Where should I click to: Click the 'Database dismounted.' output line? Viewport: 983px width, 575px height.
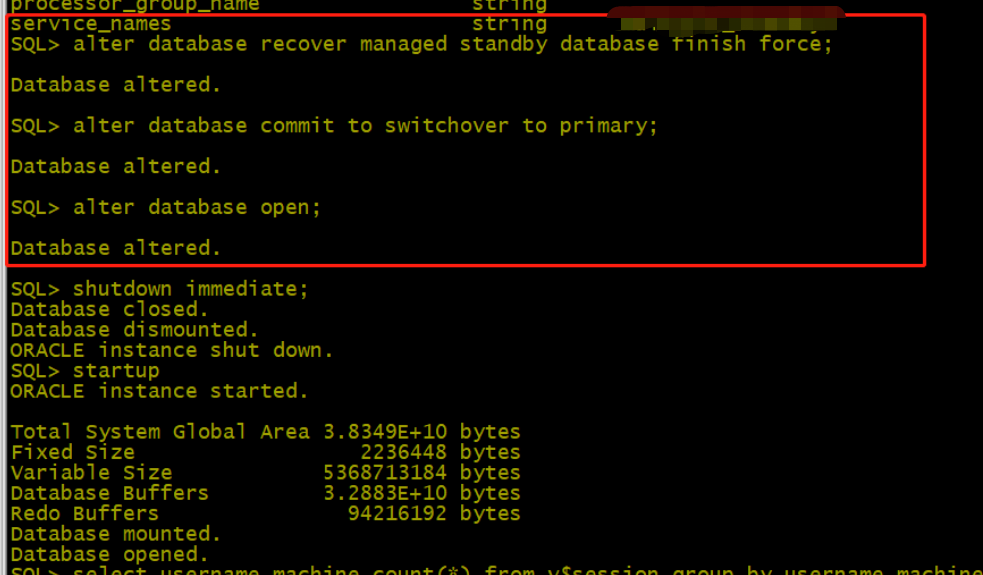(x=134, y=330)
